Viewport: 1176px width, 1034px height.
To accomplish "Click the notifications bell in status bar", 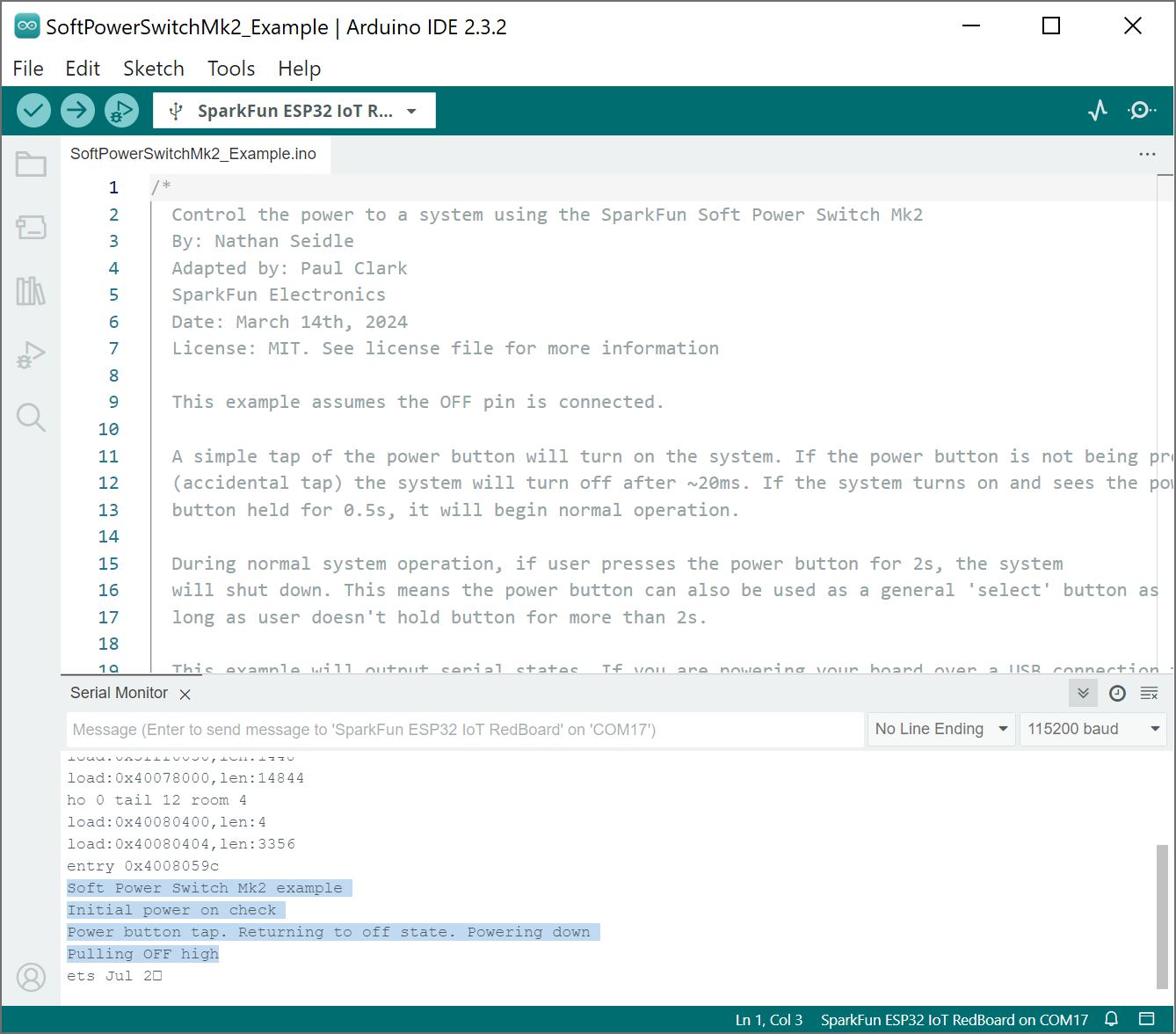I will click(1111, 1020).
